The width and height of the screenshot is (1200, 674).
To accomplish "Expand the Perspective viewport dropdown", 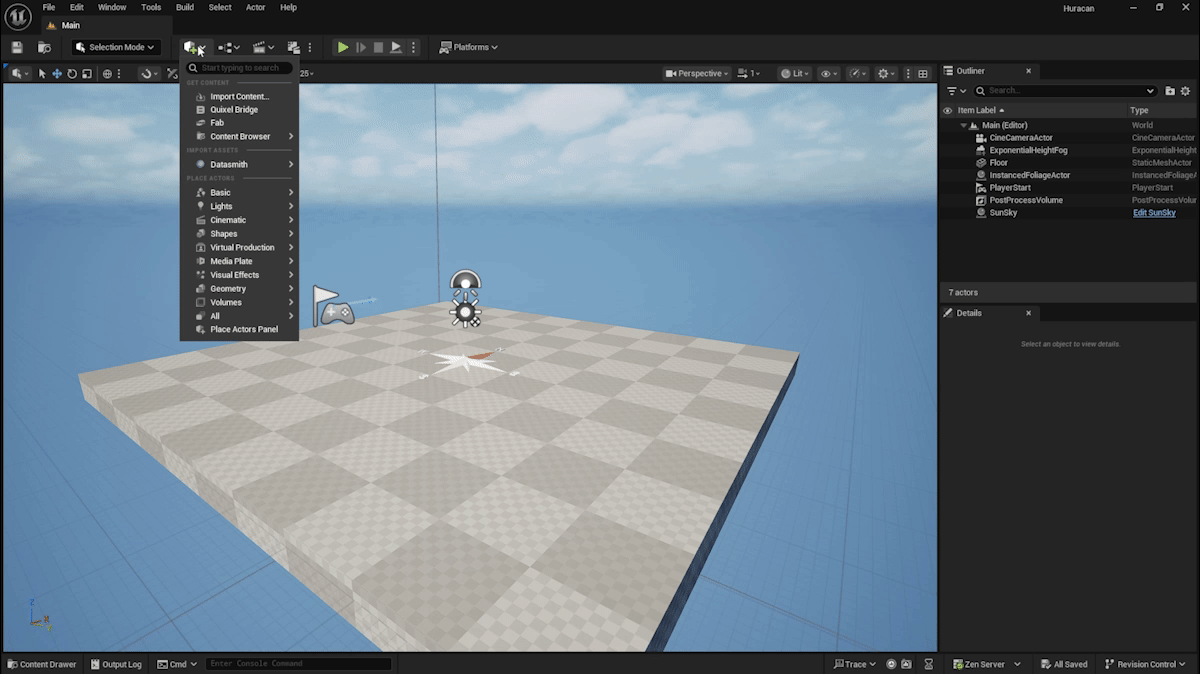I will [x=697, y=73].
